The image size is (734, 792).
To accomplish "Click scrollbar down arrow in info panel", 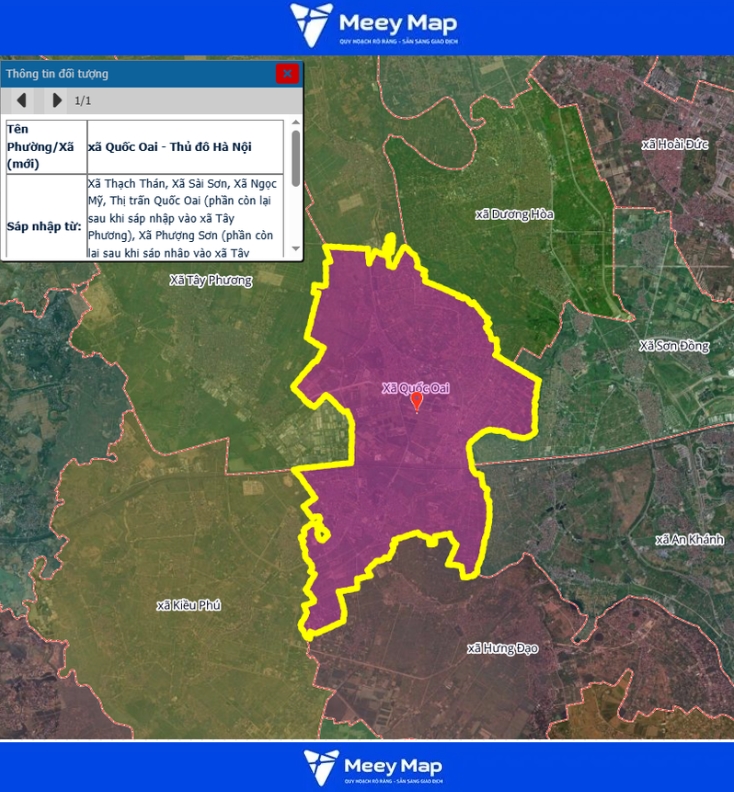I will click(x=296, y=249).
